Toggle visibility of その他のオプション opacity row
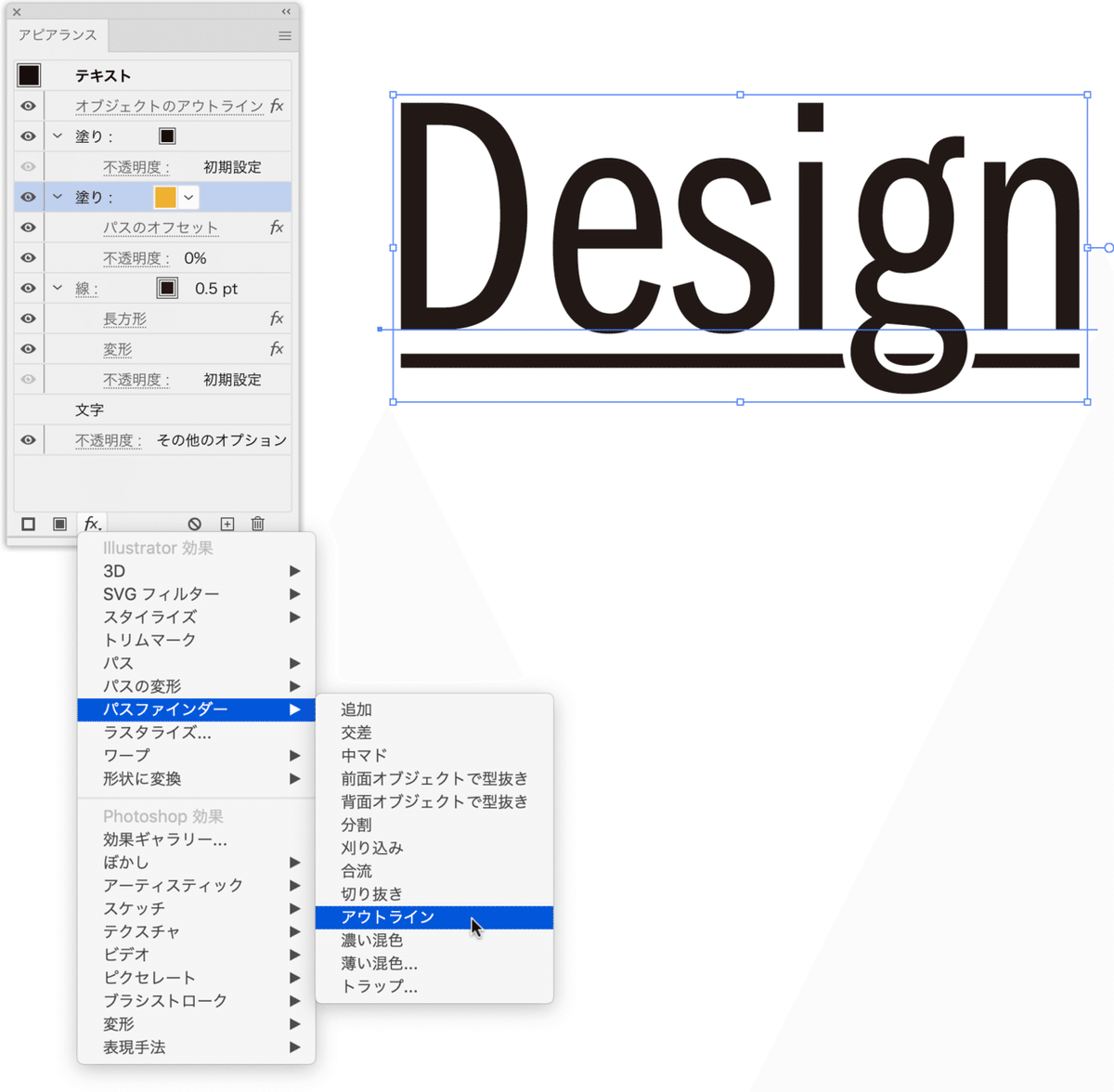Viewport: 1114px width, 1092px height. (29, 440)
